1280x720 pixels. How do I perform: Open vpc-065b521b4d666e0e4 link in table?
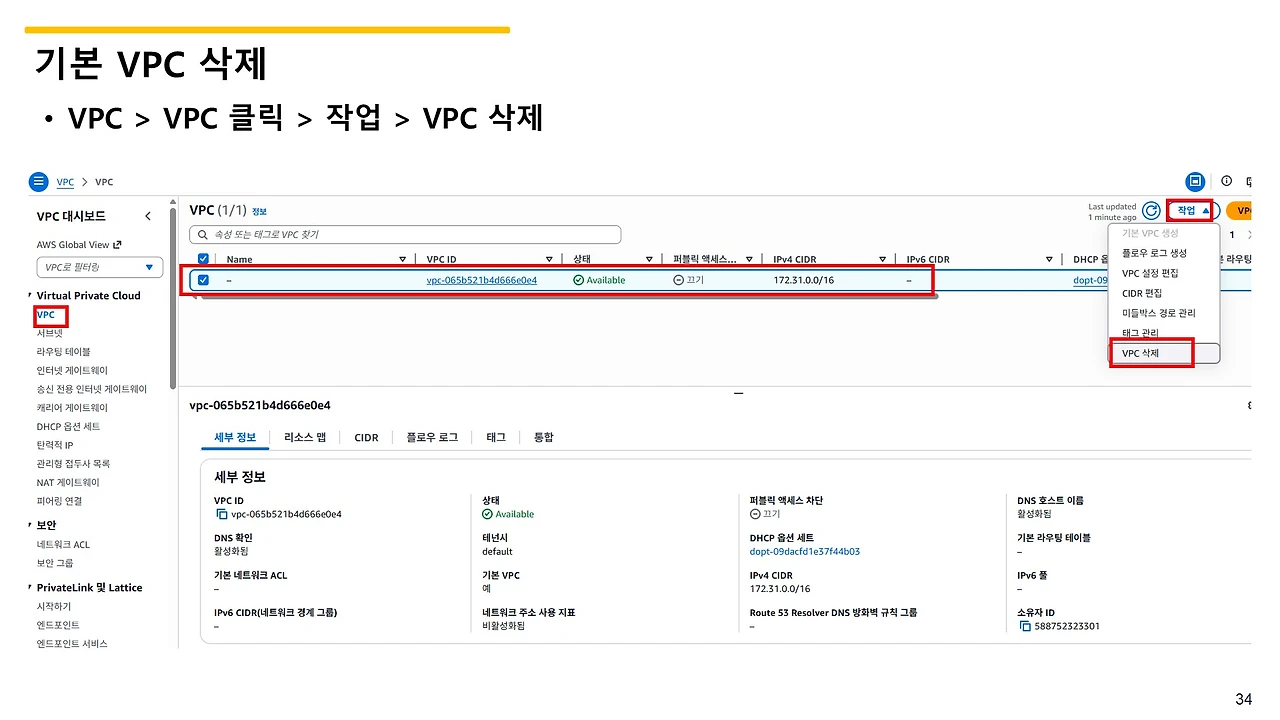[x=482, y=280]
